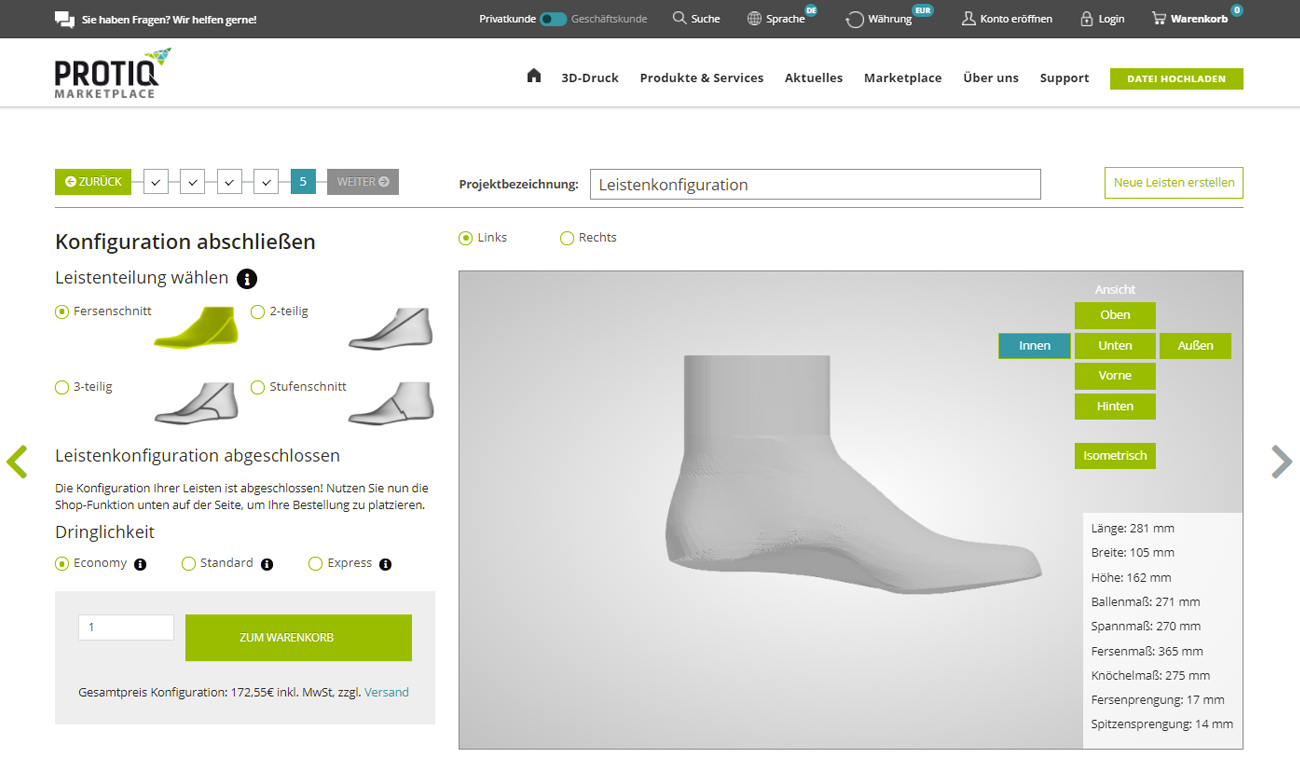This screenshot has width=1300, height=770.
Task: Click info icon next to Leistenteilung wählen
Action: pos(247,279)
